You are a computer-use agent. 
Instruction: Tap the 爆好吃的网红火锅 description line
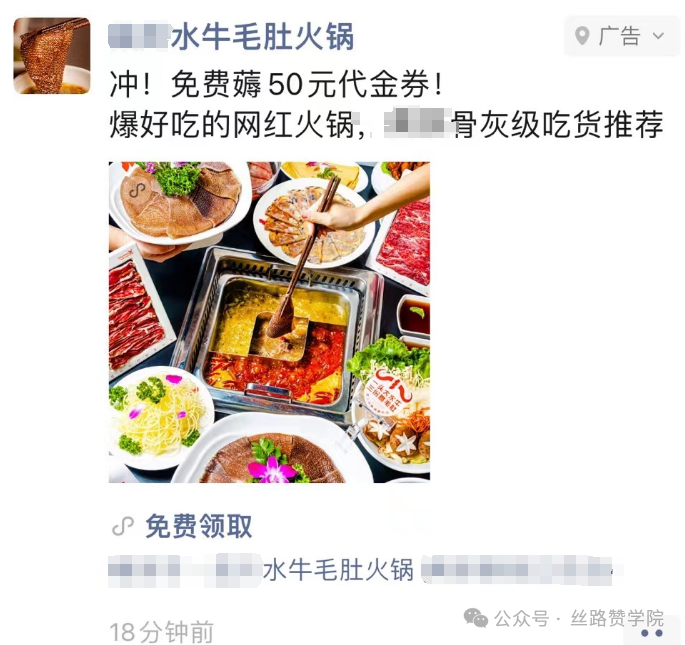(x=386, y=125)
